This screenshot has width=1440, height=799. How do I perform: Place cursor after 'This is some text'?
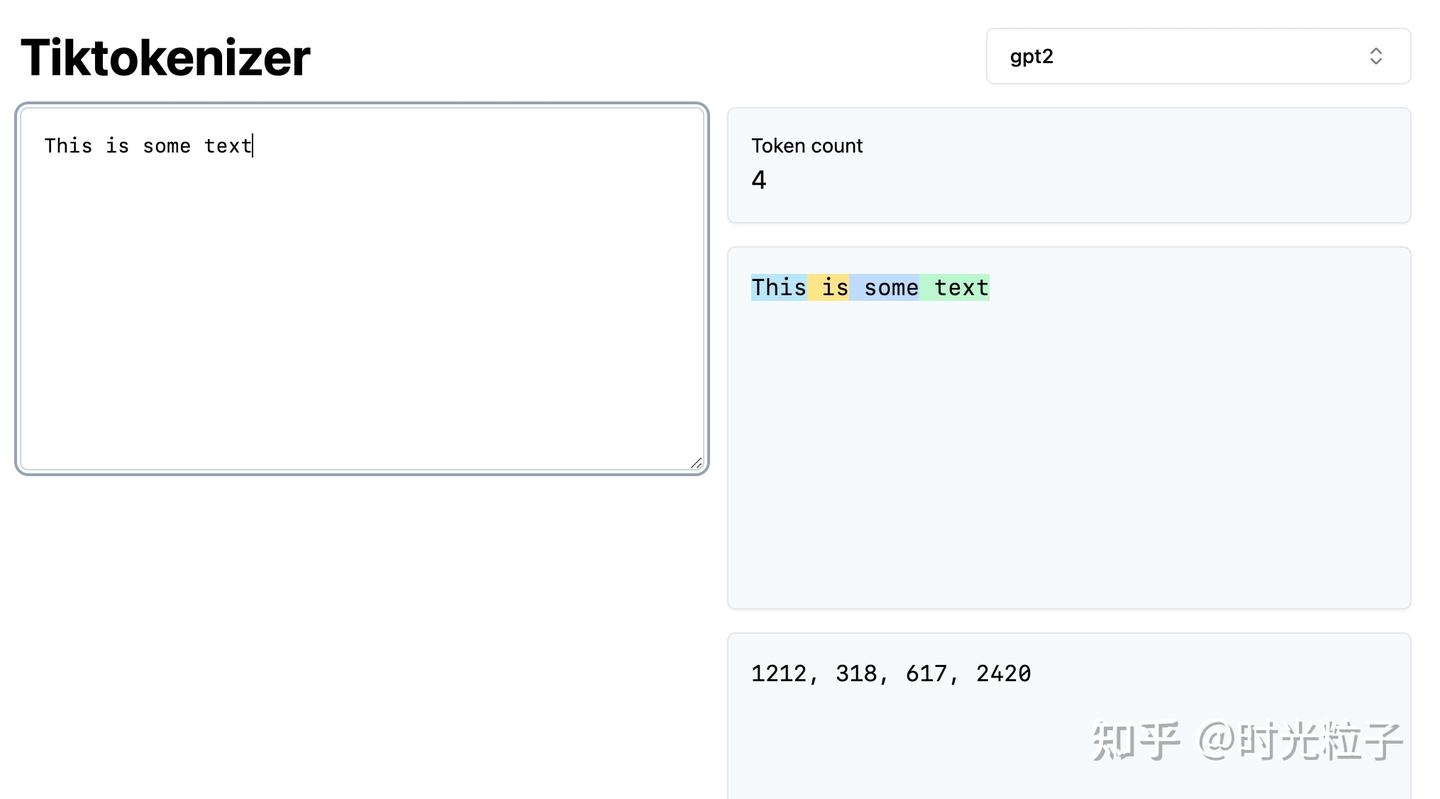pyautogui.click(x=253, y=145)
